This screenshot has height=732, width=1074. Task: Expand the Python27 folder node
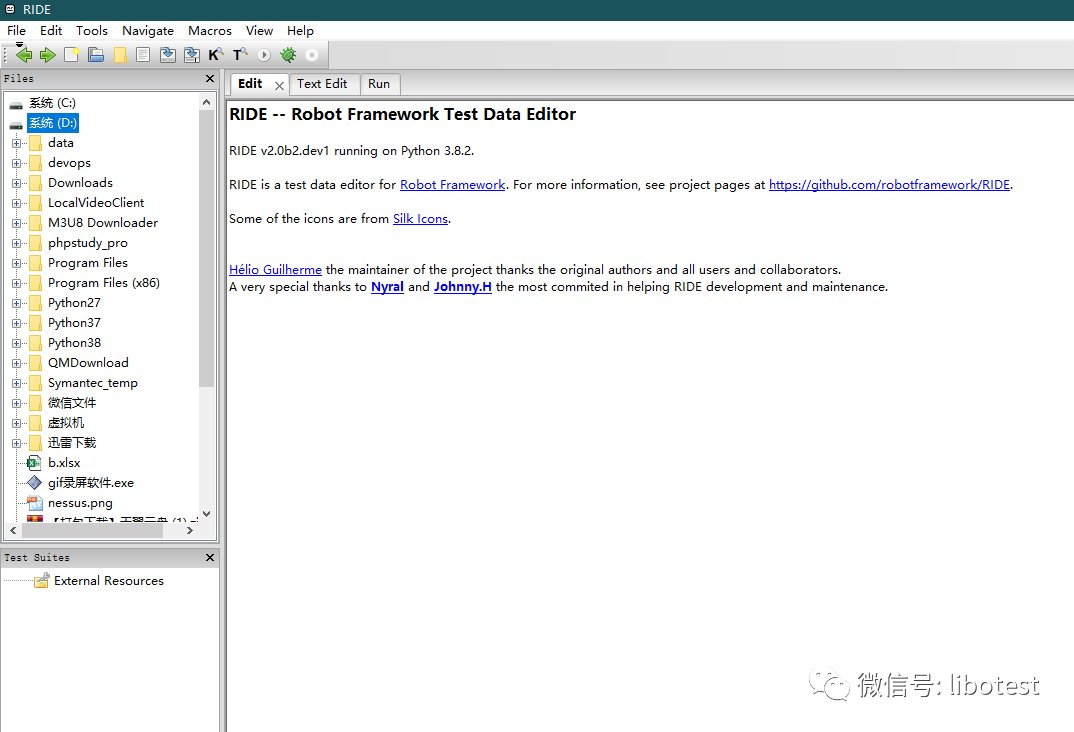pyautogui.click(x=16, y=303)
